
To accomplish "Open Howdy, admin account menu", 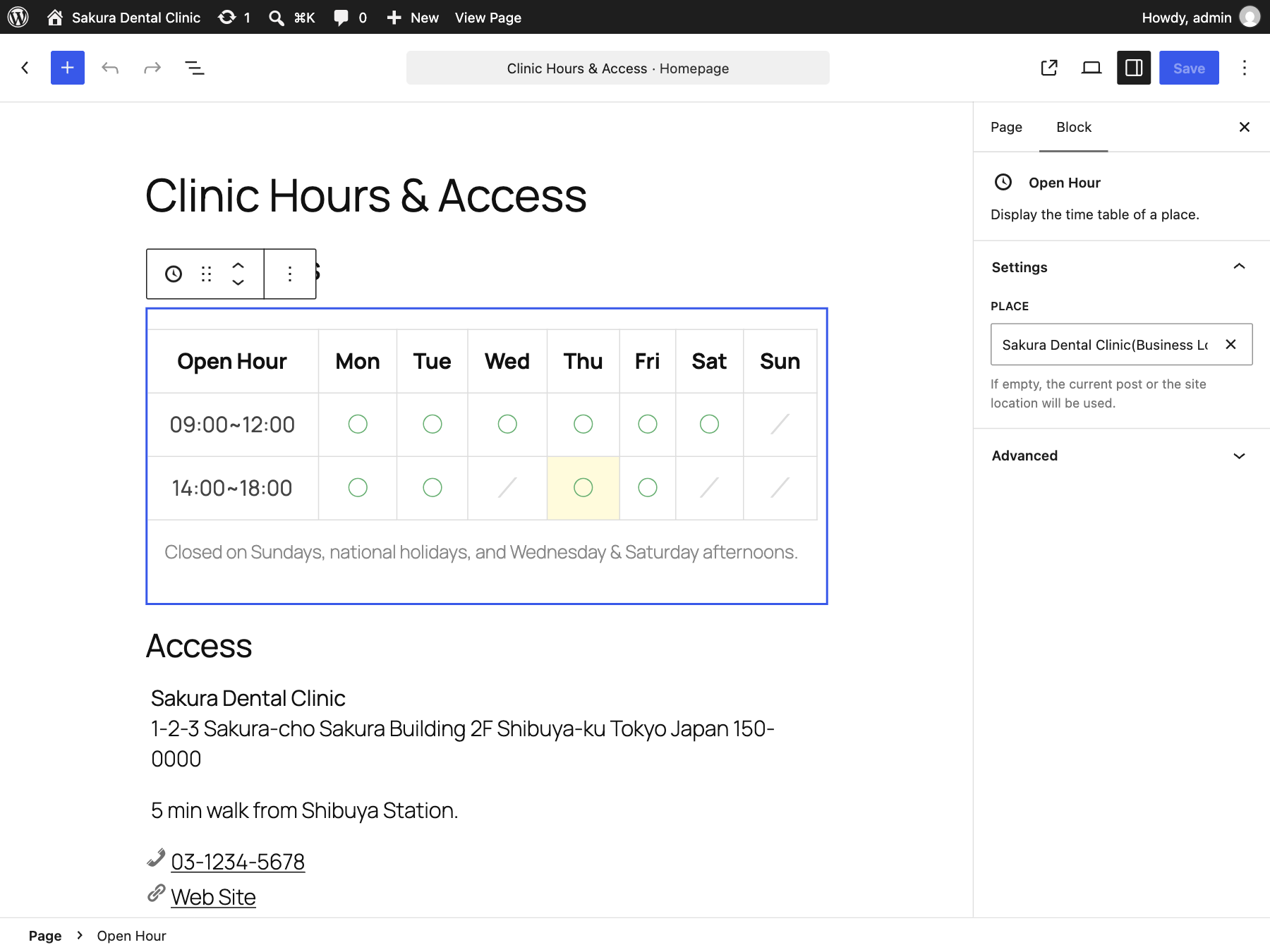I will [1201, 17].
